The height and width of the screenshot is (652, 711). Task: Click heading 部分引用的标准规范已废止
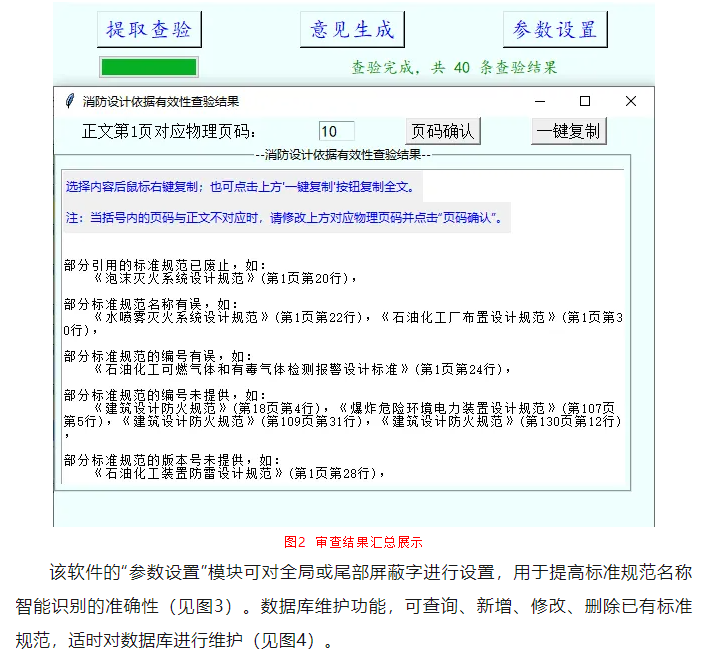click(164, 265)
